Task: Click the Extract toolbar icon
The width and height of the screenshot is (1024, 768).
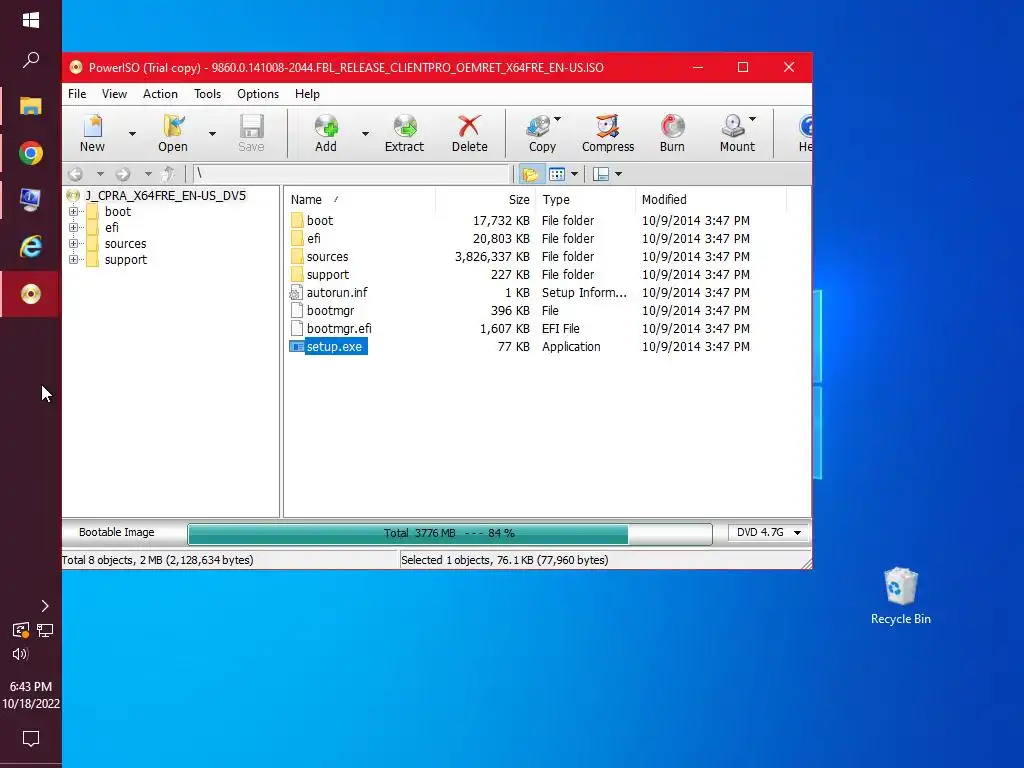Action: (404, 133)
